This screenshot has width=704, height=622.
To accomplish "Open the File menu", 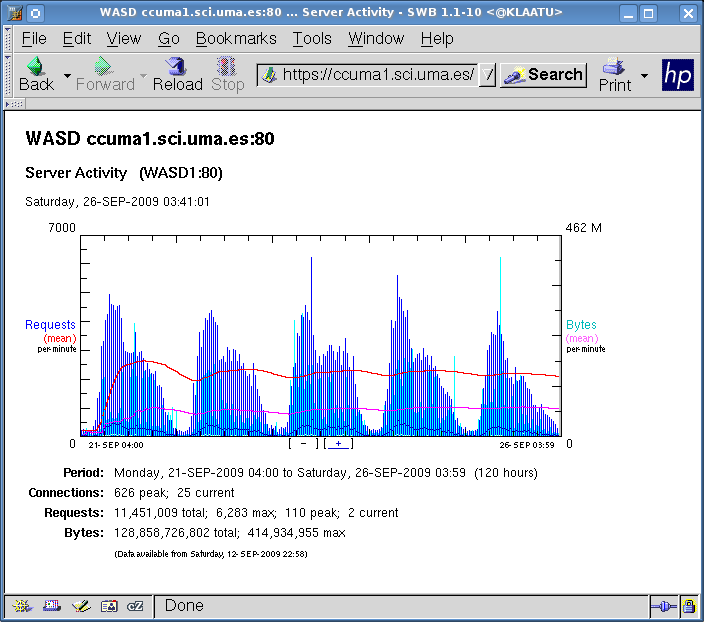I will (x=34, y=39).
